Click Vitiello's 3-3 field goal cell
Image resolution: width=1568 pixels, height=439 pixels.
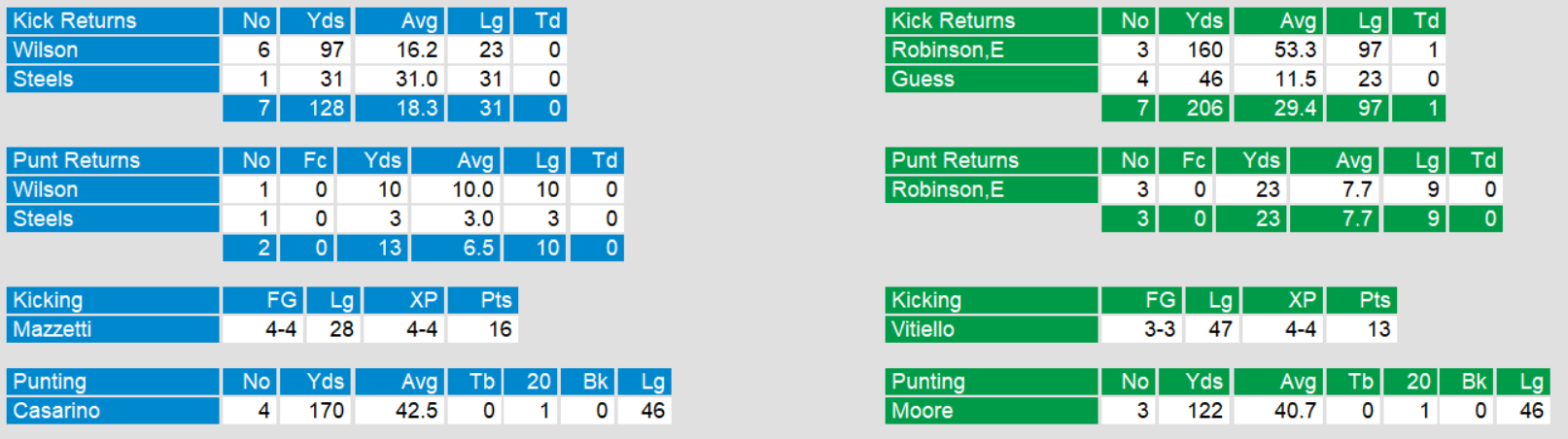pos(1159,329)
